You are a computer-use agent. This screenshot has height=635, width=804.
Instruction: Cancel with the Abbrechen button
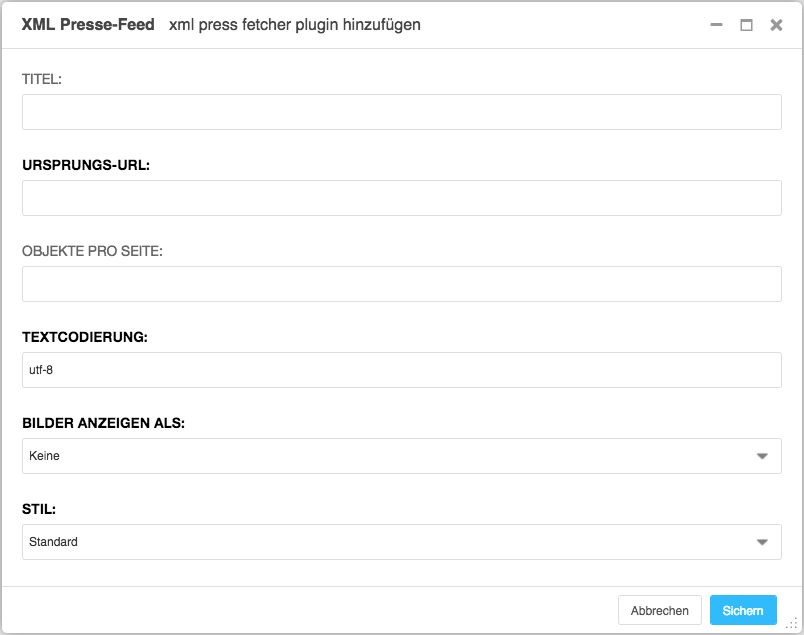(659, 610)
